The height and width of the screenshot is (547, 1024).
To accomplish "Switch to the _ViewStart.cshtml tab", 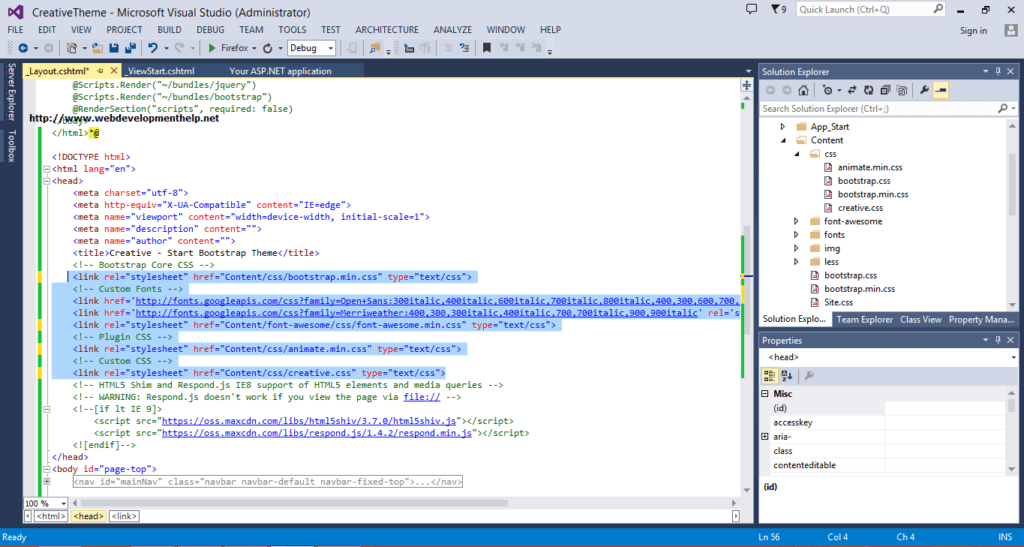I will (x=161, y=71).
